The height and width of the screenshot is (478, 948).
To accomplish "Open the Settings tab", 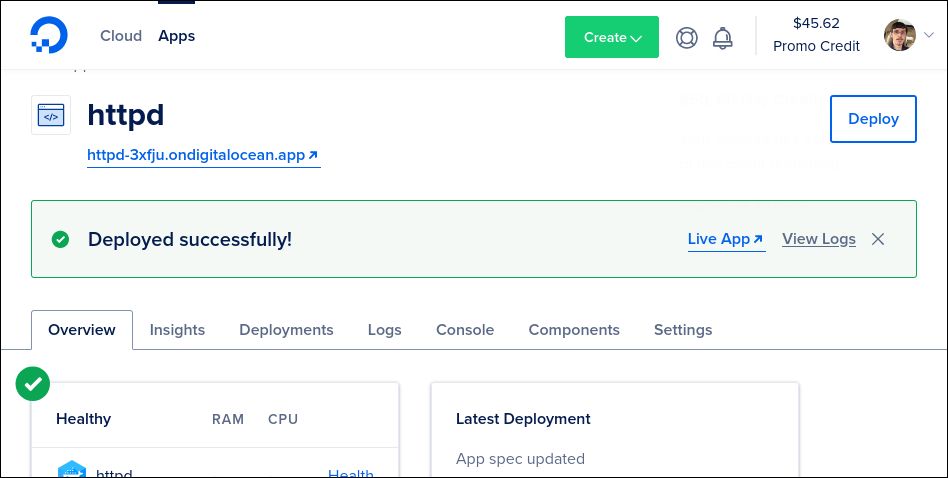I will 683,330.
